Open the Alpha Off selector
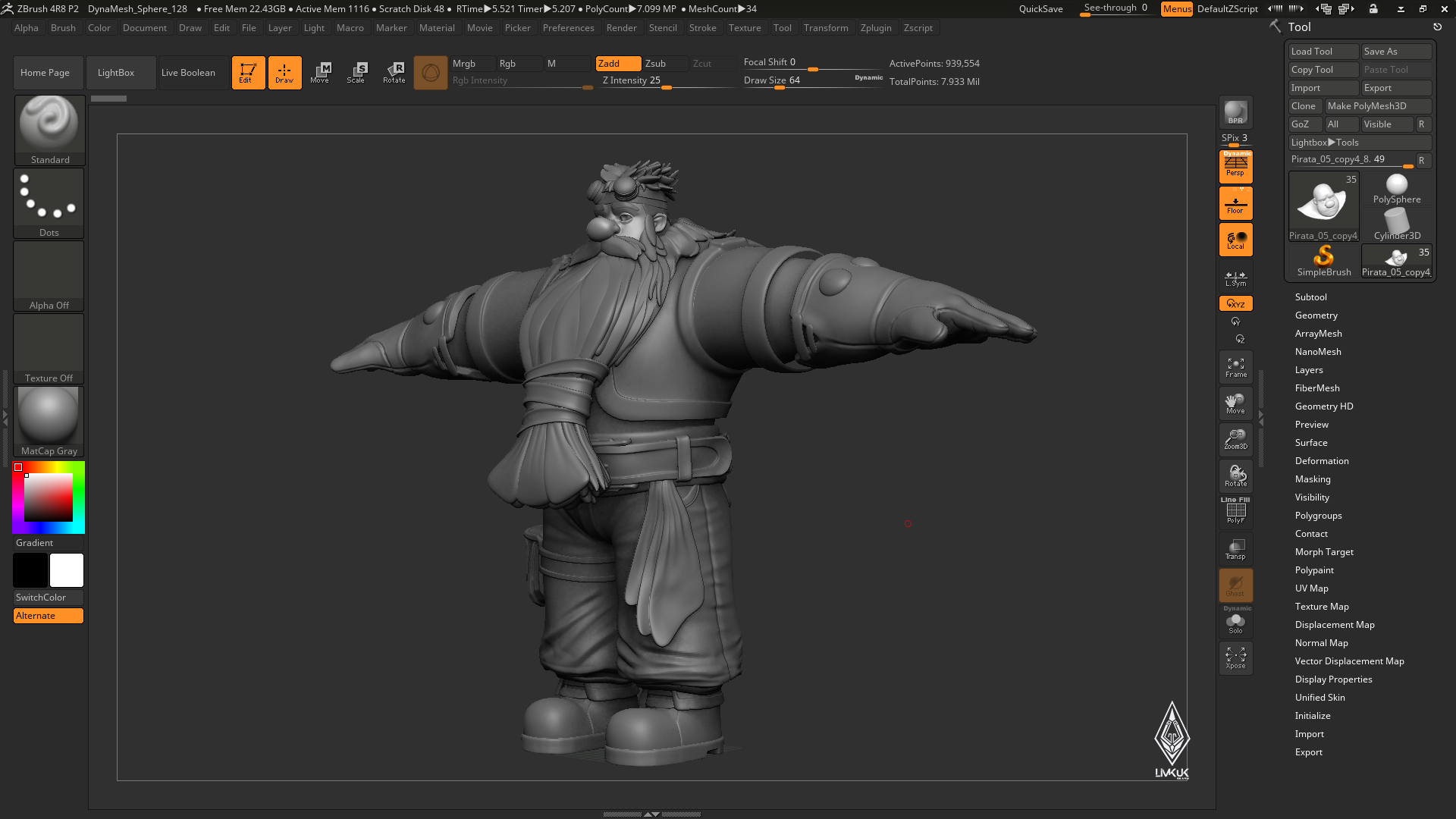The height and width of the screenshot is (819, 1456). point(49,275)
